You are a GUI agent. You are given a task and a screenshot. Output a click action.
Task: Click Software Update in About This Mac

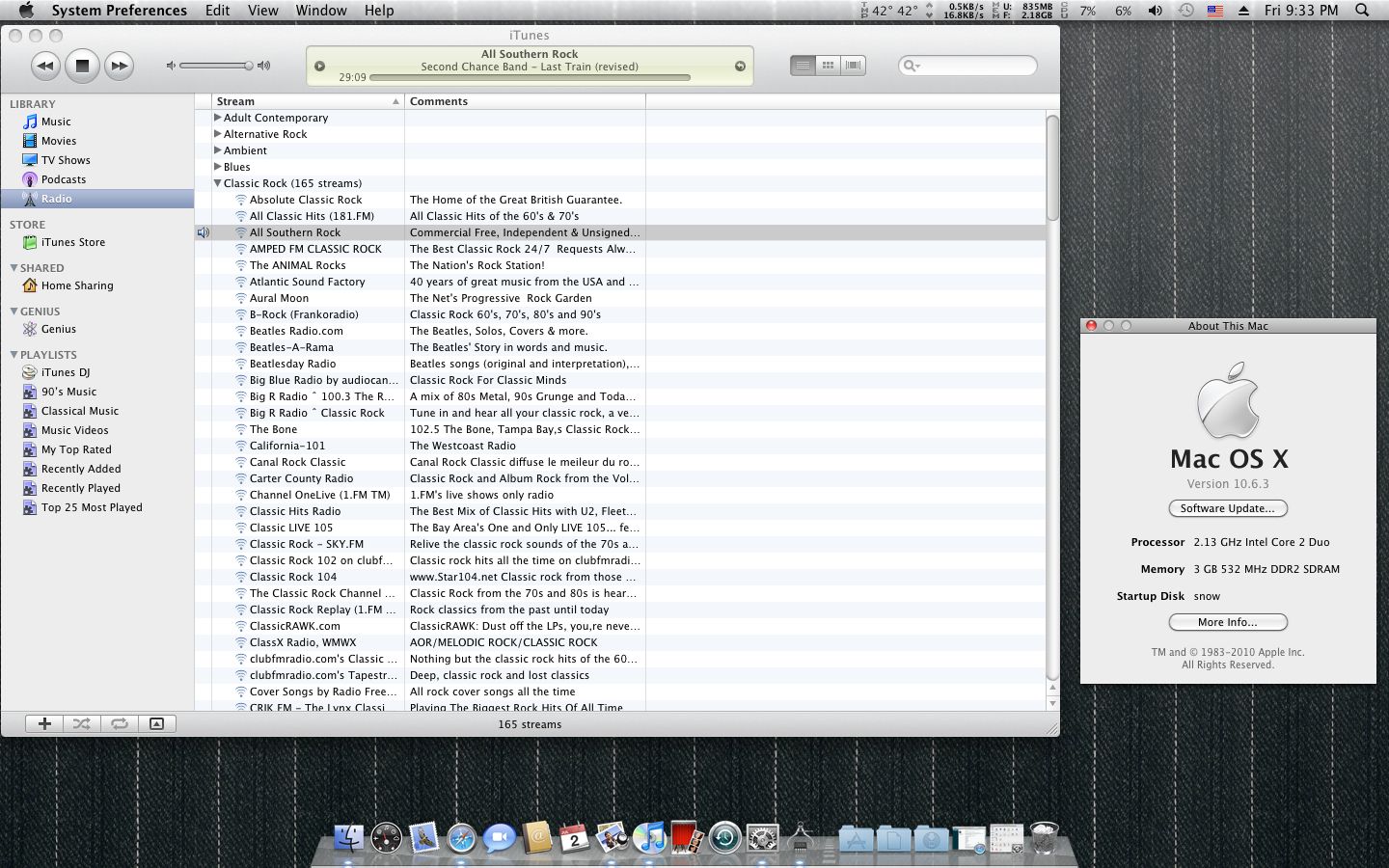pyautogui.click(x=1228, y=508)
